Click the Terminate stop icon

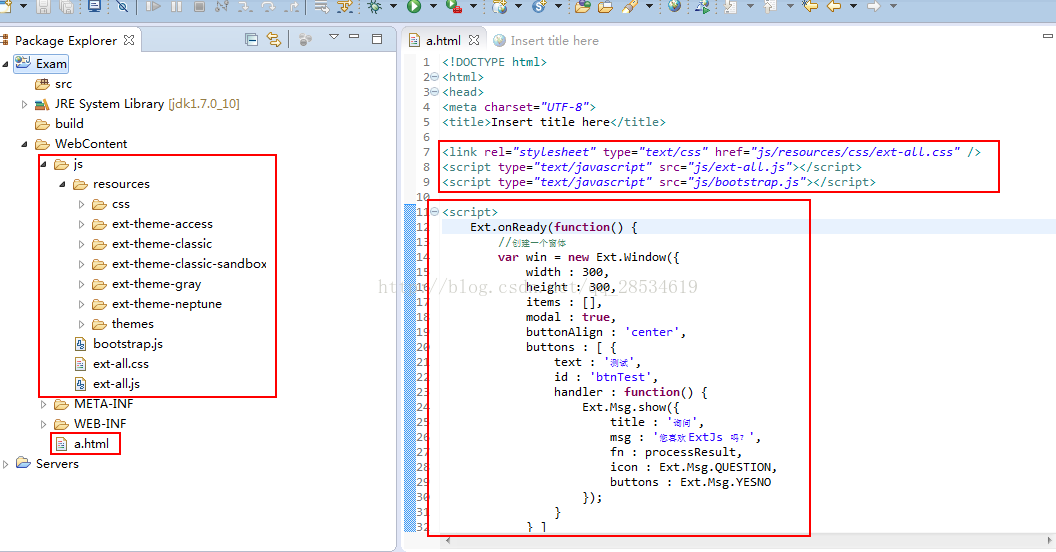point(199,7)
